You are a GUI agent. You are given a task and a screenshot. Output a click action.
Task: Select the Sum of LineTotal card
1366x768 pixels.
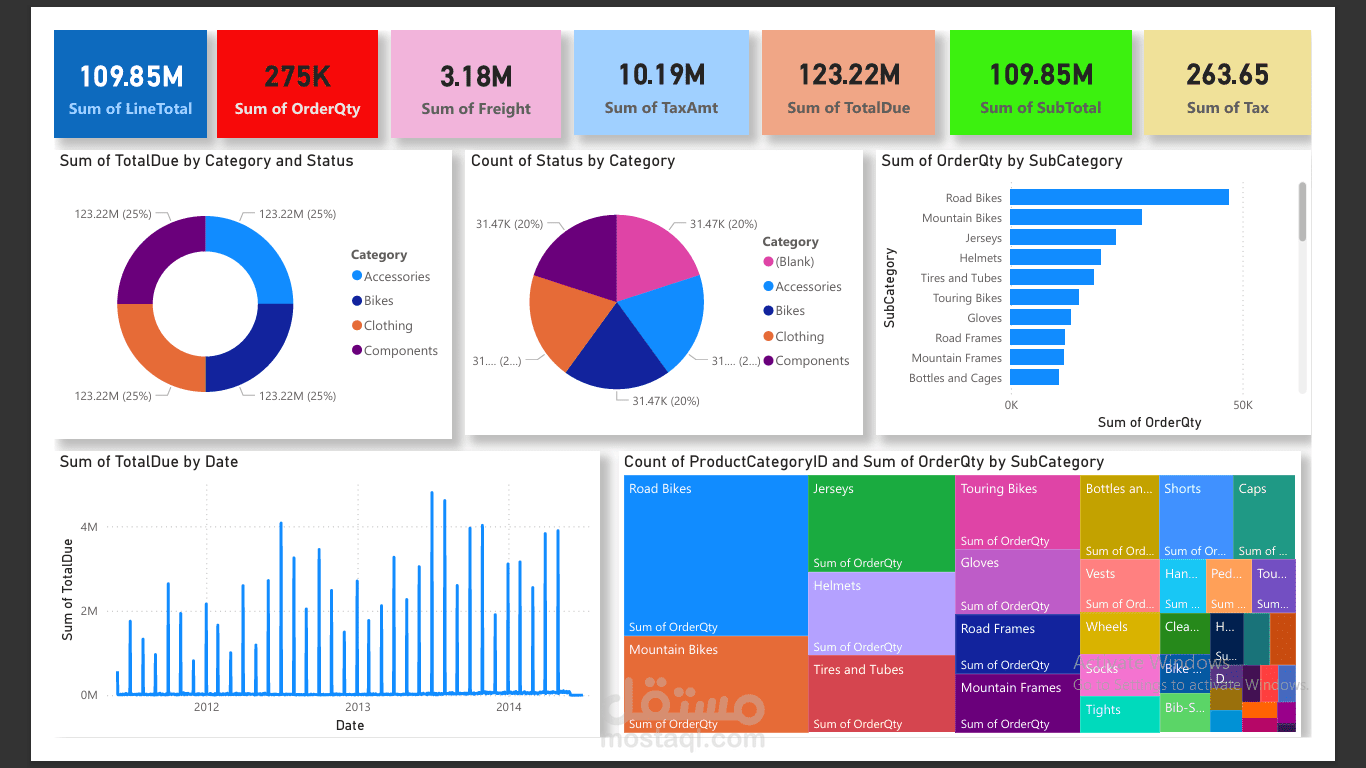point(130,84)
